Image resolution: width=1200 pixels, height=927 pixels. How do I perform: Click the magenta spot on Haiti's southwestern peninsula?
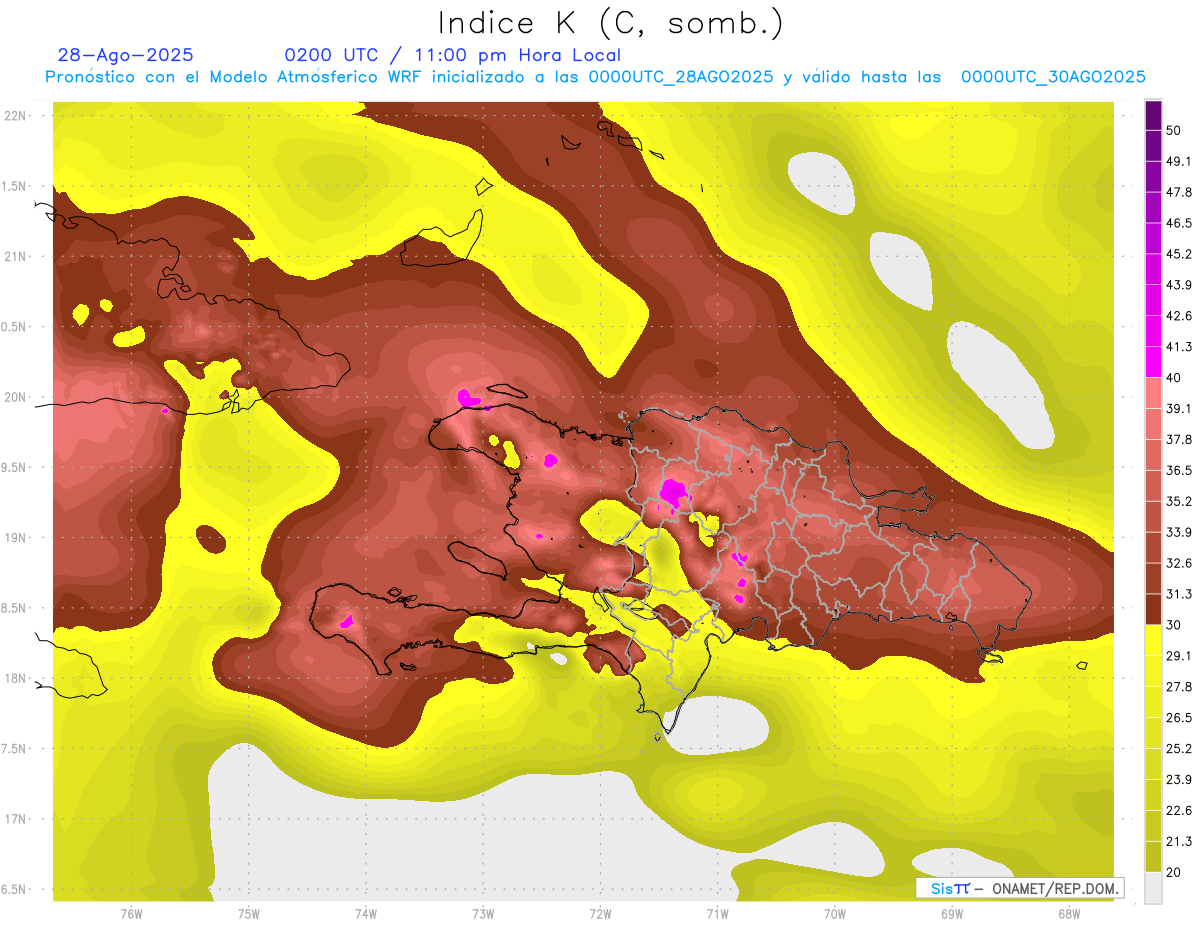coord(347,621)
